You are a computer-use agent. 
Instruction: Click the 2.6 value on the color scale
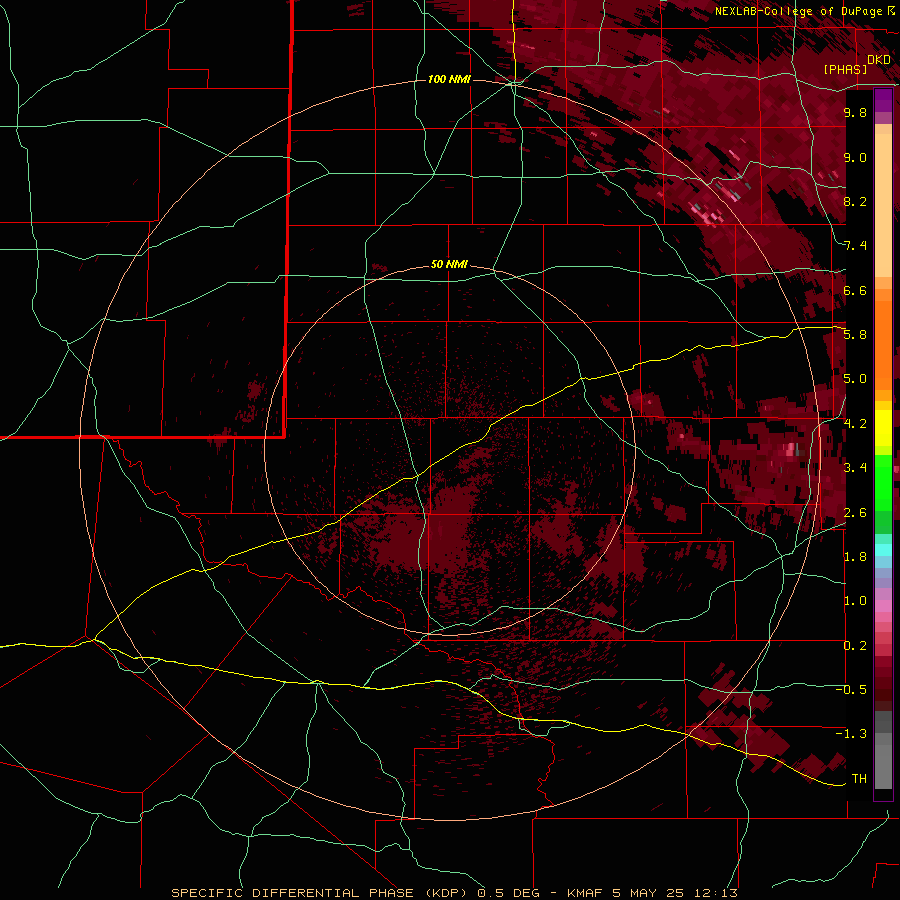855,513
